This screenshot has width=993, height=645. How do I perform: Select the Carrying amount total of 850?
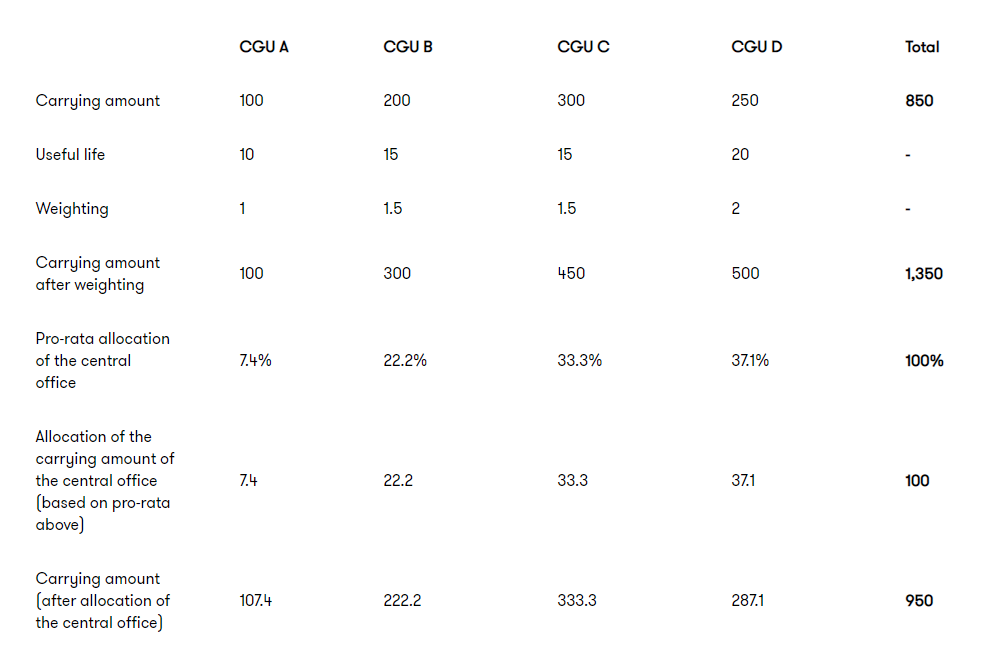pos(919,101)
